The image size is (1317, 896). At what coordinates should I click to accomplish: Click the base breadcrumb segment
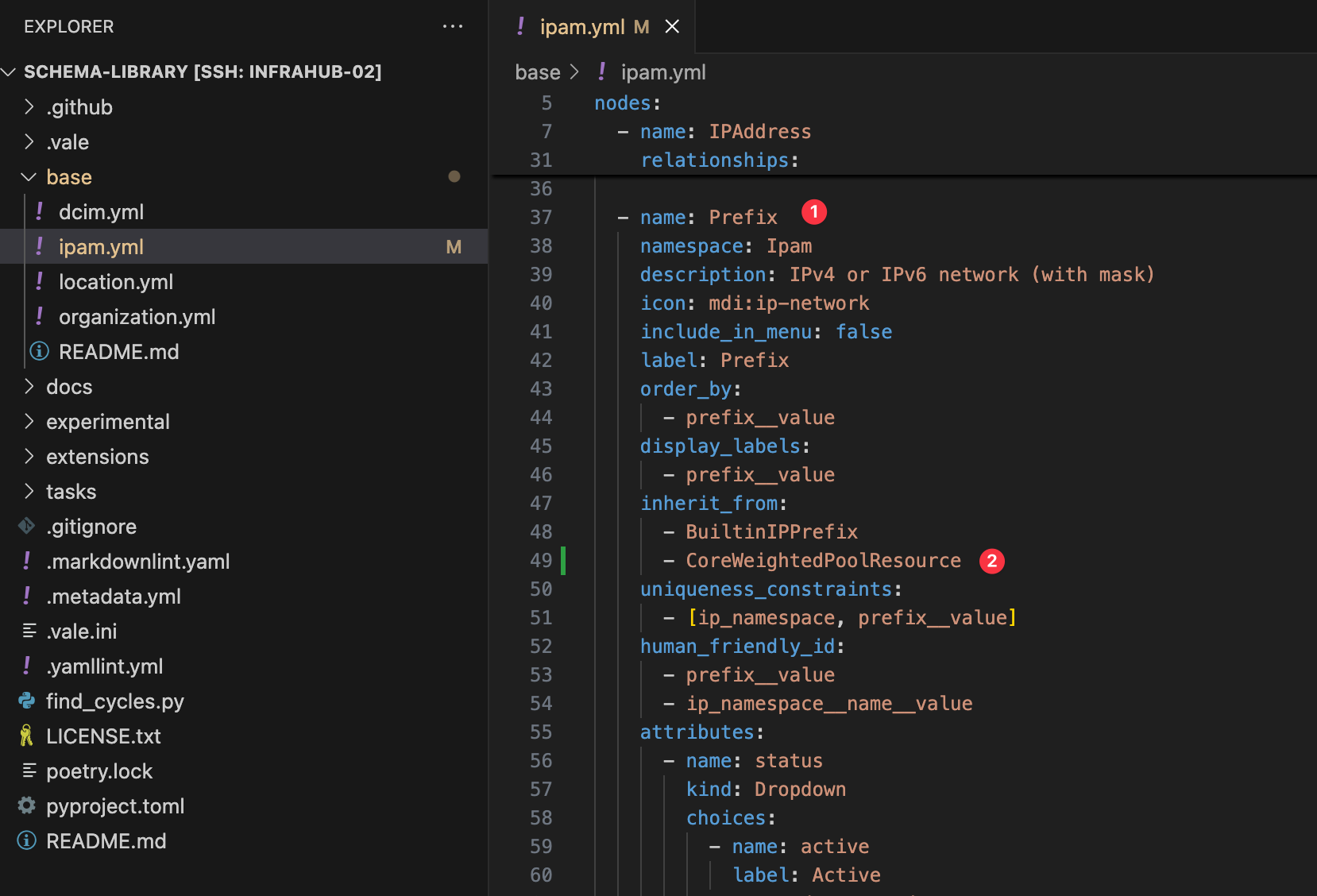[538, 72]
